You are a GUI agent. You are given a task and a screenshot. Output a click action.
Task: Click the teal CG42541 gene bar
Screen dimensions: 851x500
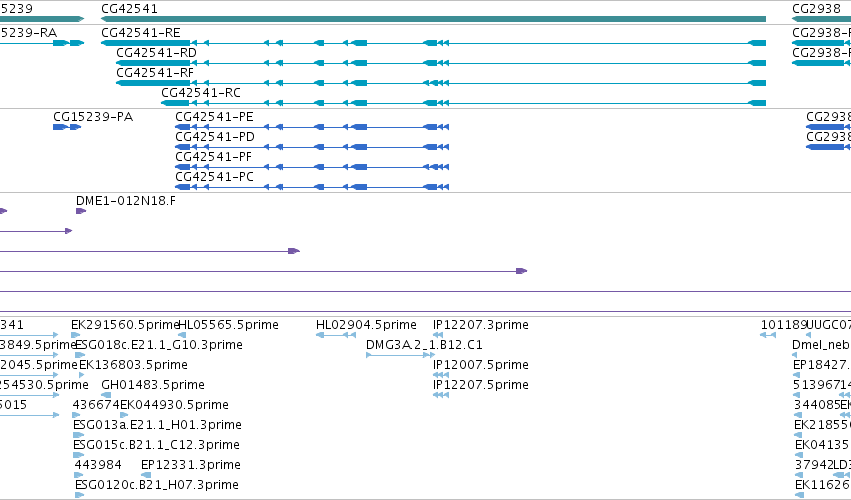(433, 19)
